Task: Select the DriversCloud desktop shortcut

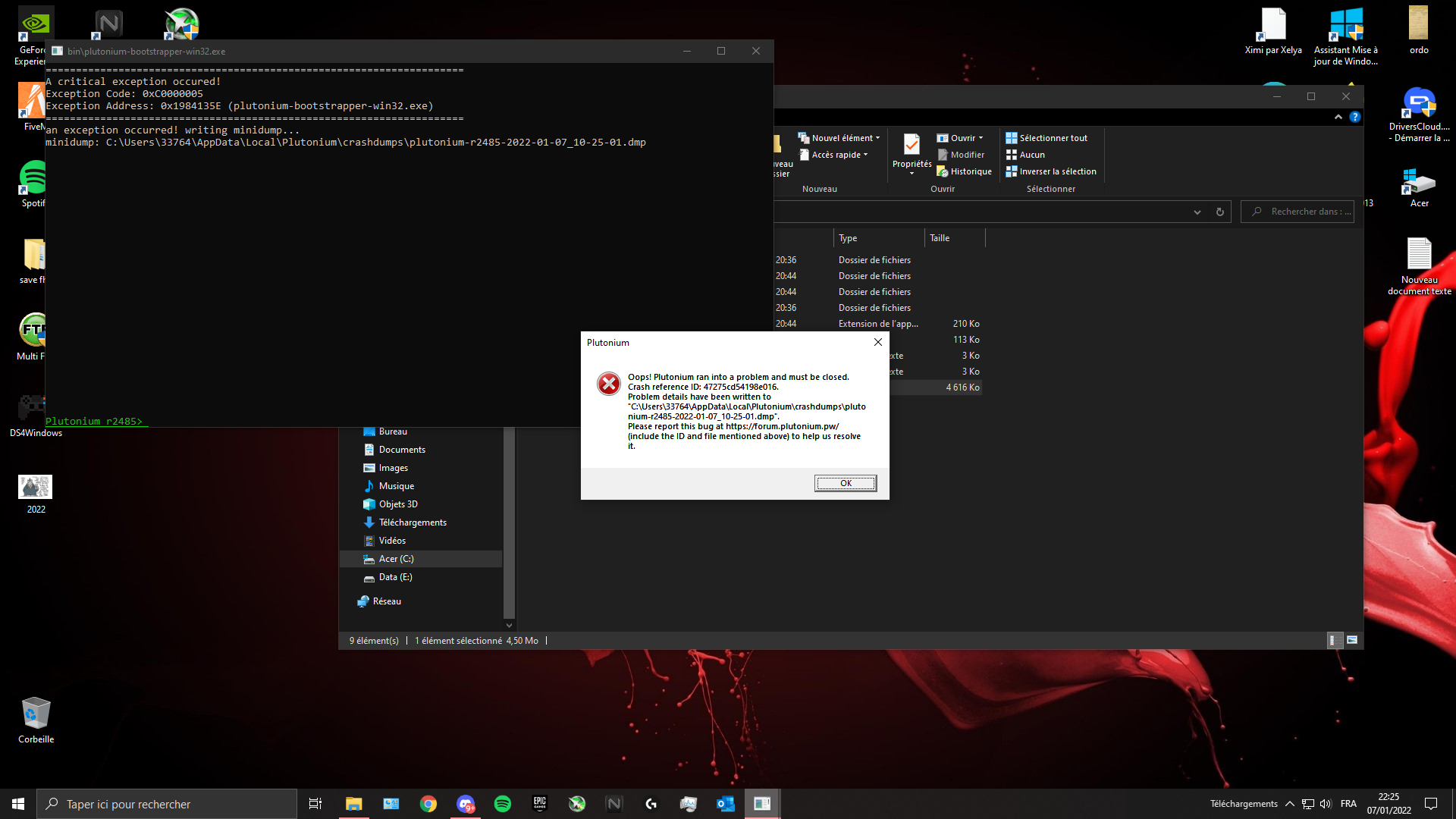Action: [x=1419, y=115]
